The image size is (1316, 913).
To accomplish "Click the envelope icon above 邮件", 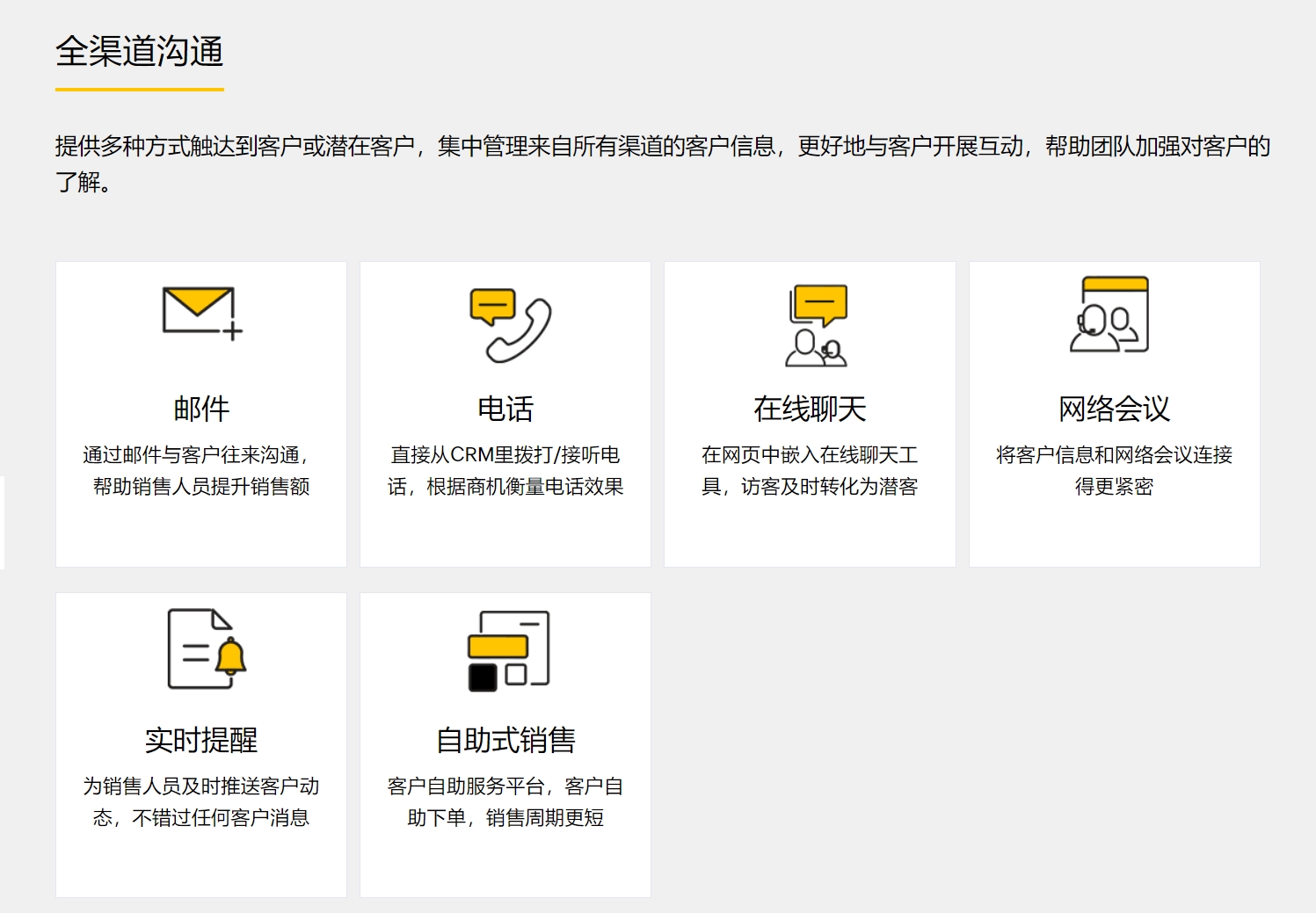I will pyautogui.click(x=202, y=313).
